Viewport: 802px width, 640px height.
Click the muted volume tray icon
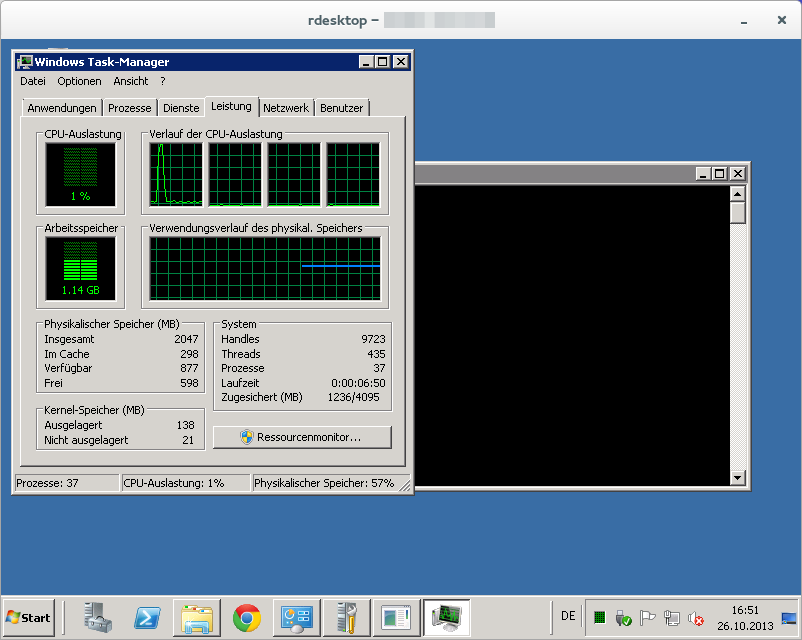click(x=697, y=618)
